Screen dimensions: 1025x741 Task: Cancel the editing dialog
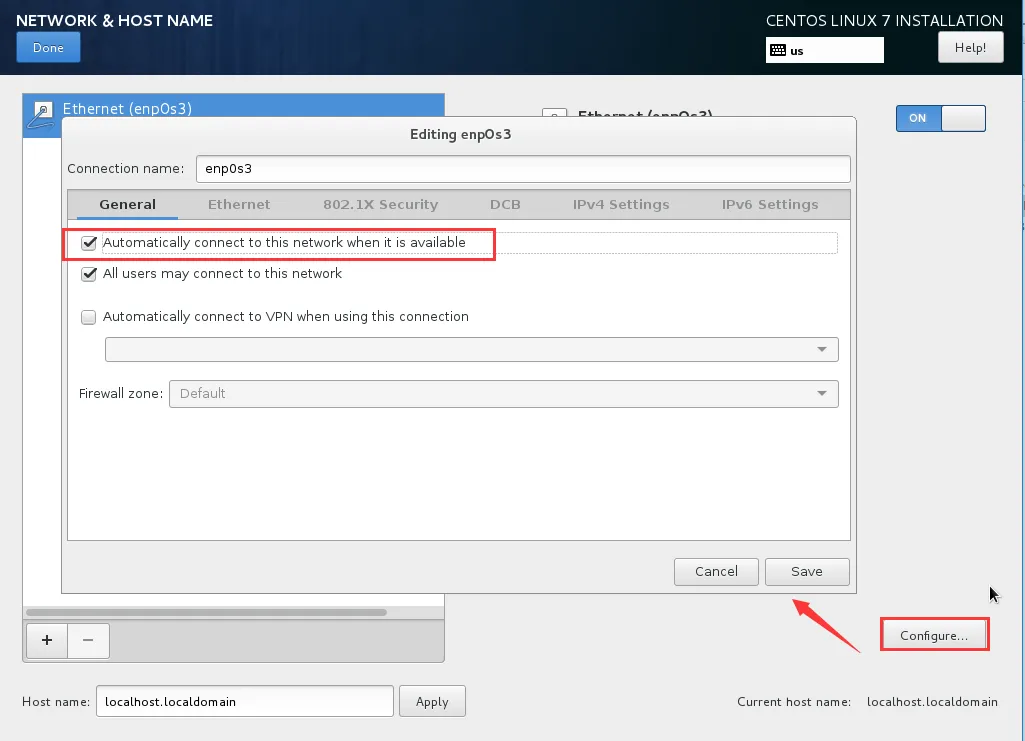click(x=716, y=572)
